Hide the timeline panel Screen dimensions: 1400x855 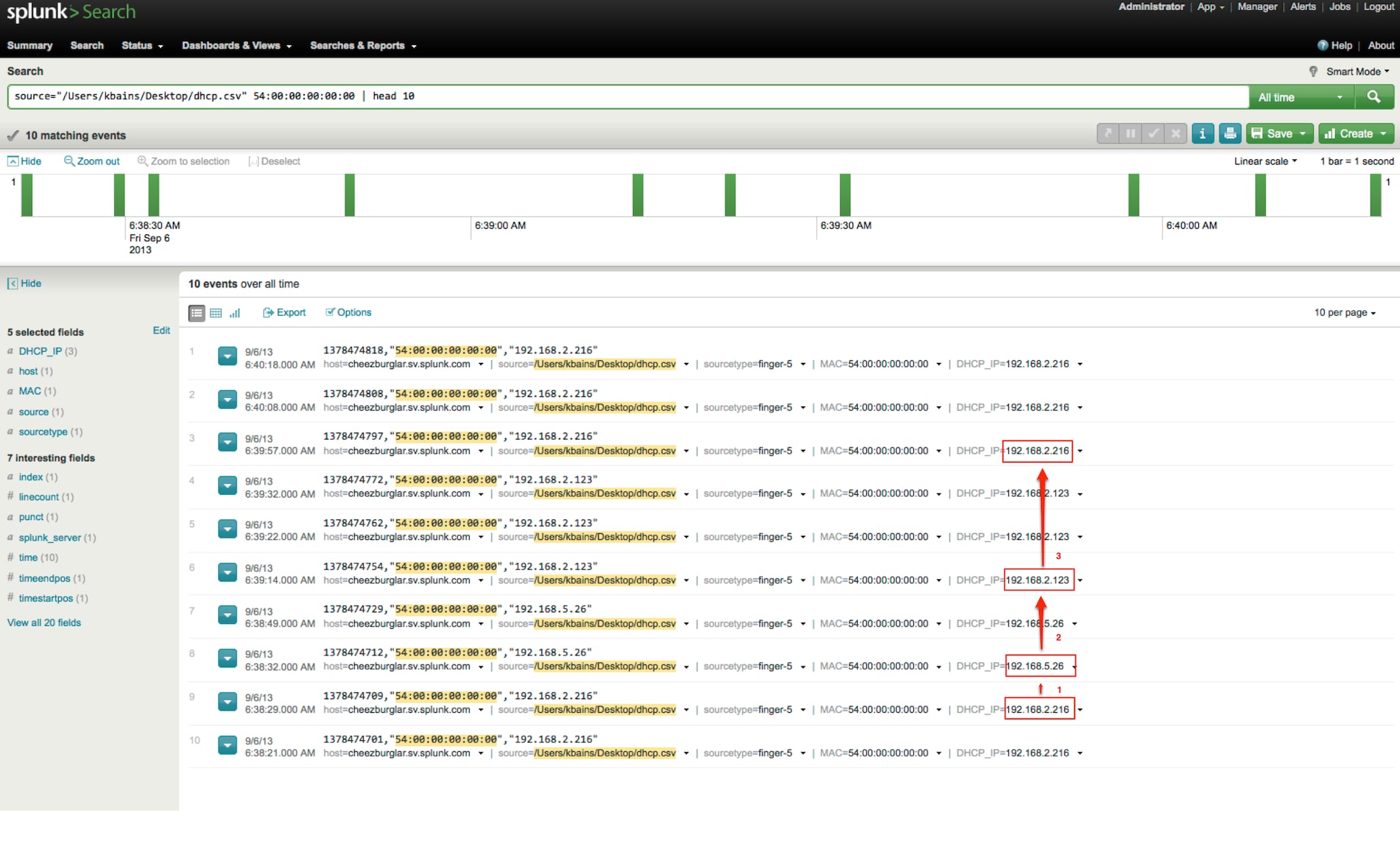tap(25, 161)
